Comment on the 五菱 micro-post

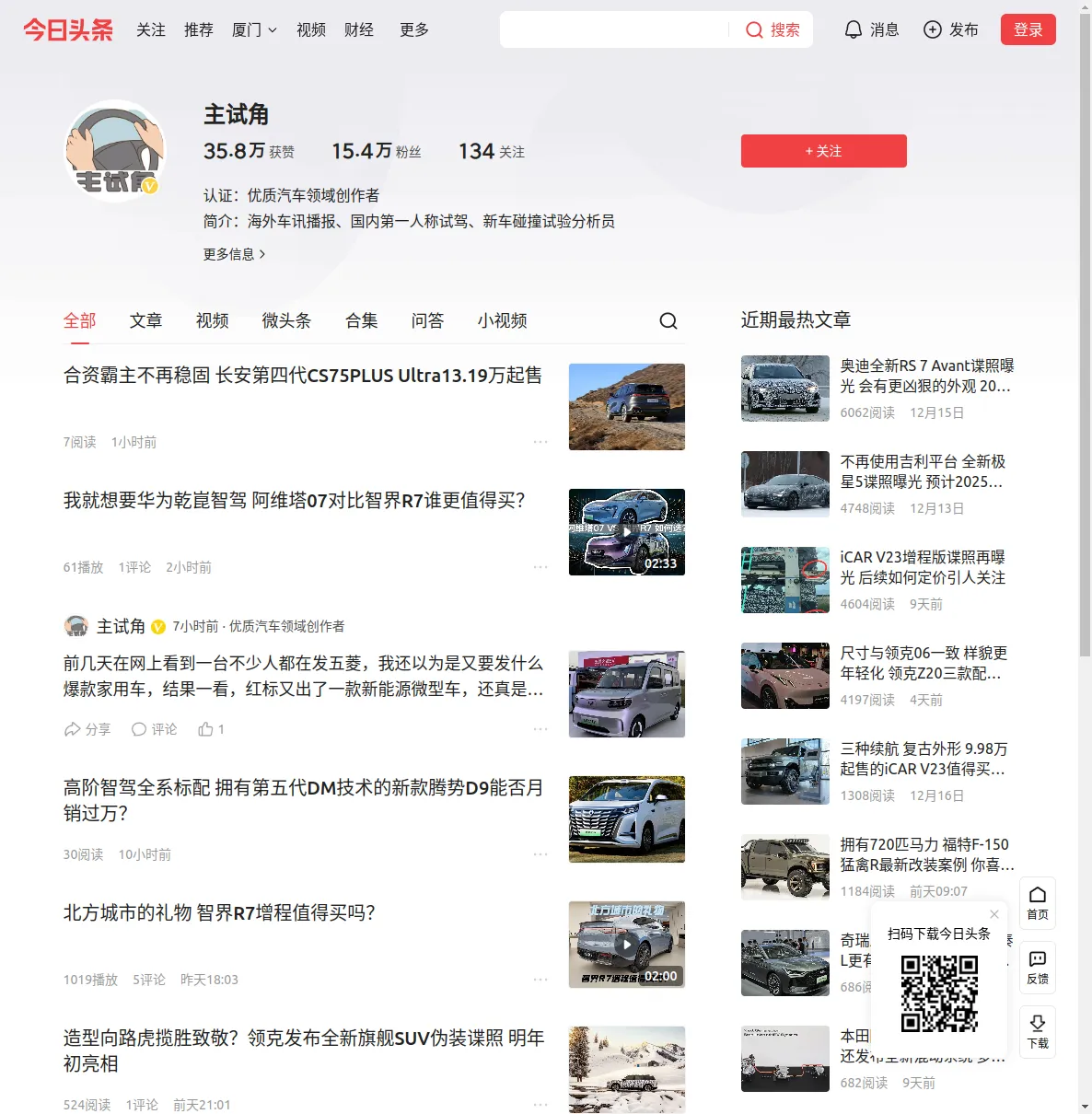(154, 729)
